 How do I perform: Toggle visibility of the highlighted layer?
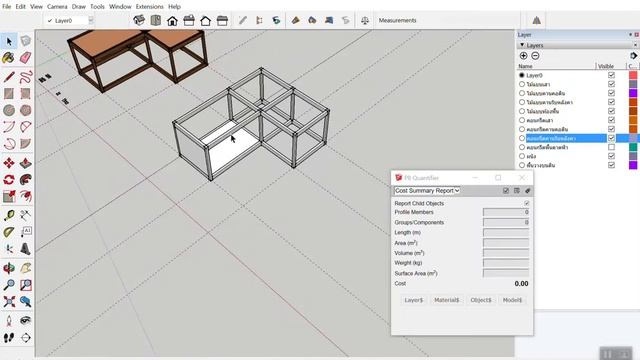611,138
